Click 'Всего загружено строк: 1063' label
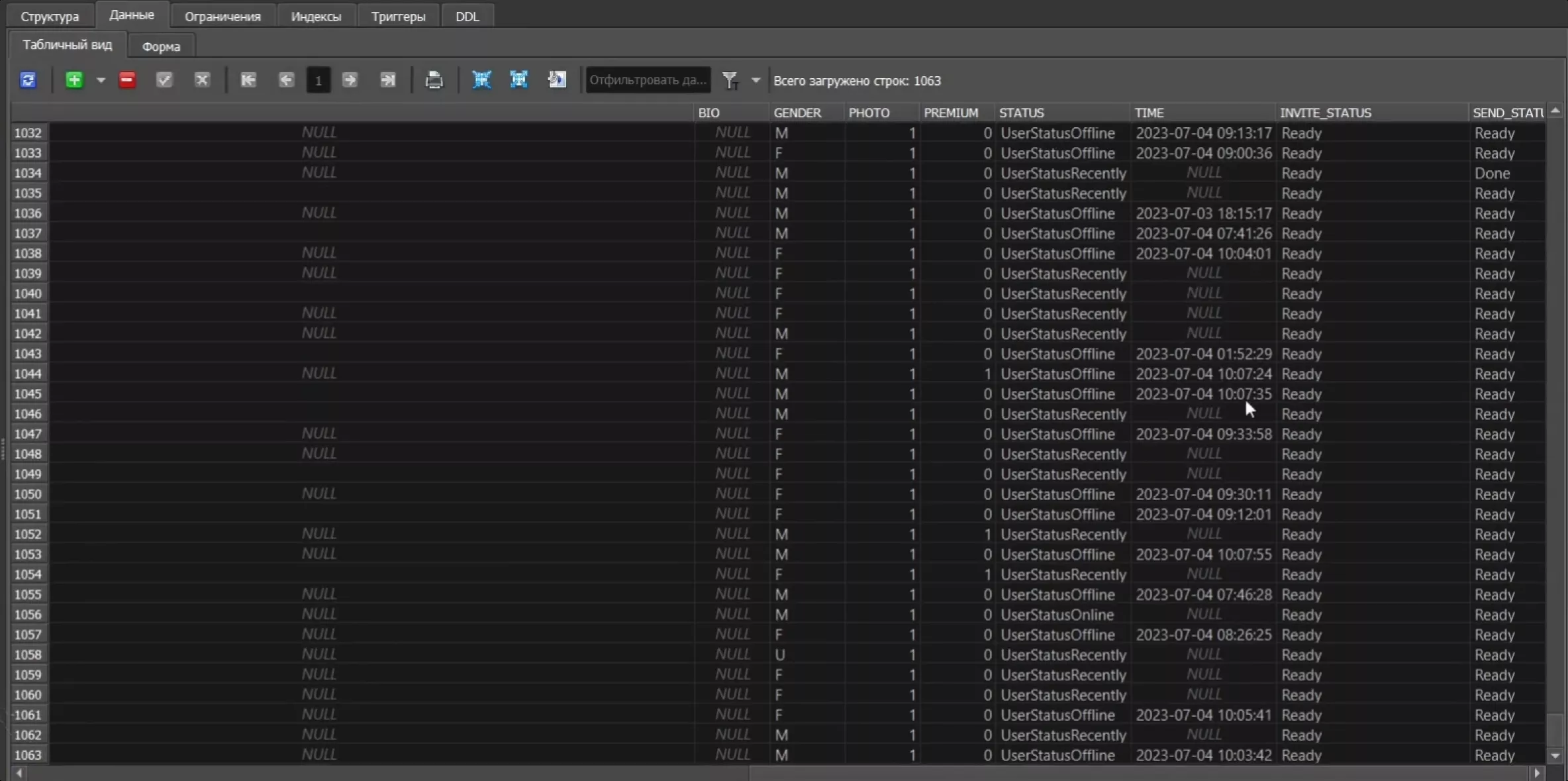Image resolution: width=1568 pixels, height=781 pixels. (857, 81)
